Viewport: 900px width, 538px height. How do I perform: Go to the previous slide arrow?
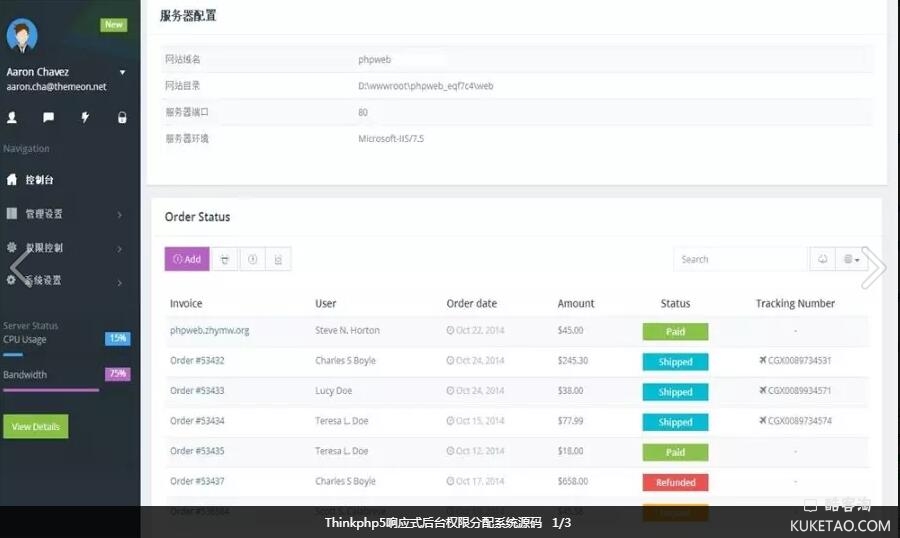(x=21, y=266)
